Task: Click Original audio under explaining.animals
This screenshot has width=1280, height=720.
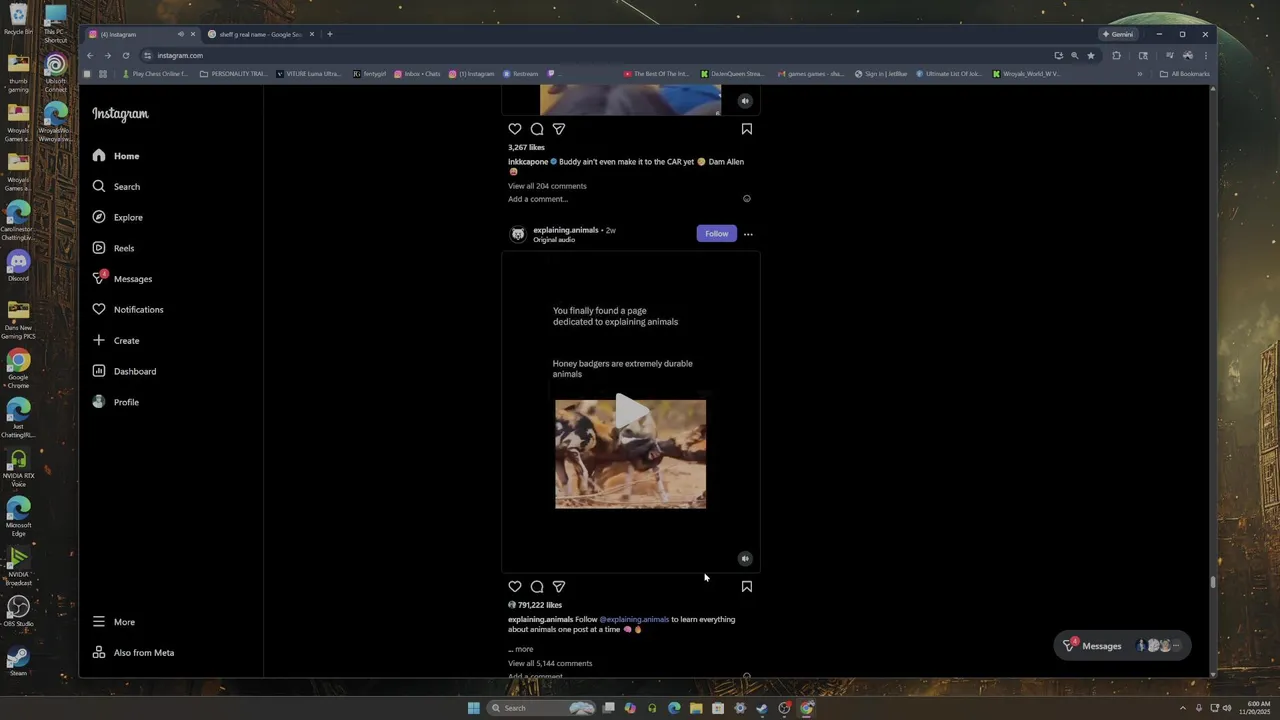Action: click(x=554, y=240)
